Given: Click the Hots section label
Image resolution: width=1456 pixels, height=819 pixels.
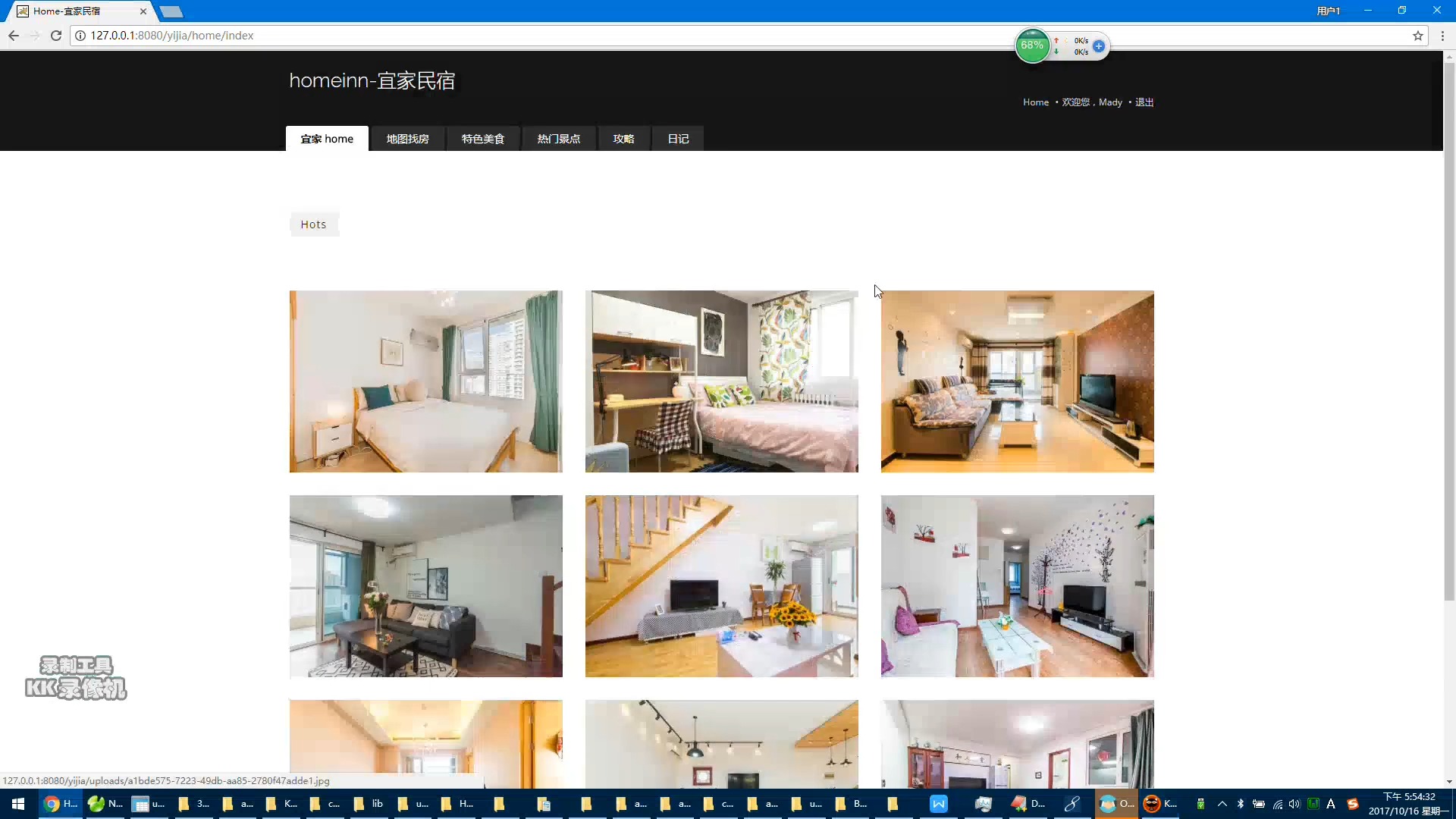Looking at the screenshot, I should pyautogui.click(x=313, y=224).
